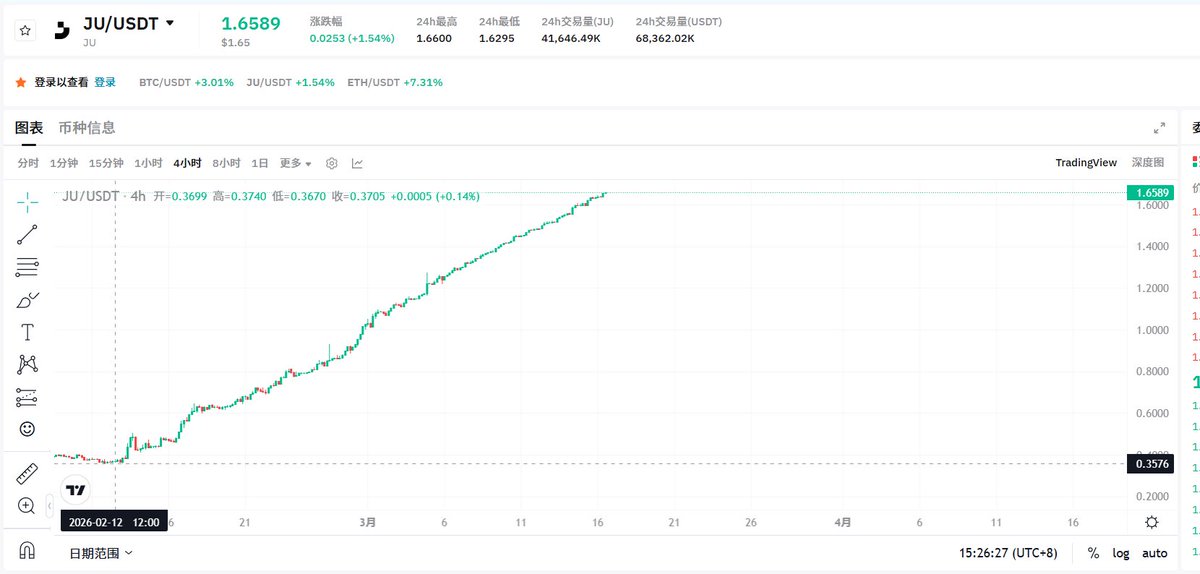The image size is (1200, 574).
Task: Open chart settings gear in timeframe bar
Action: [332, 163]
